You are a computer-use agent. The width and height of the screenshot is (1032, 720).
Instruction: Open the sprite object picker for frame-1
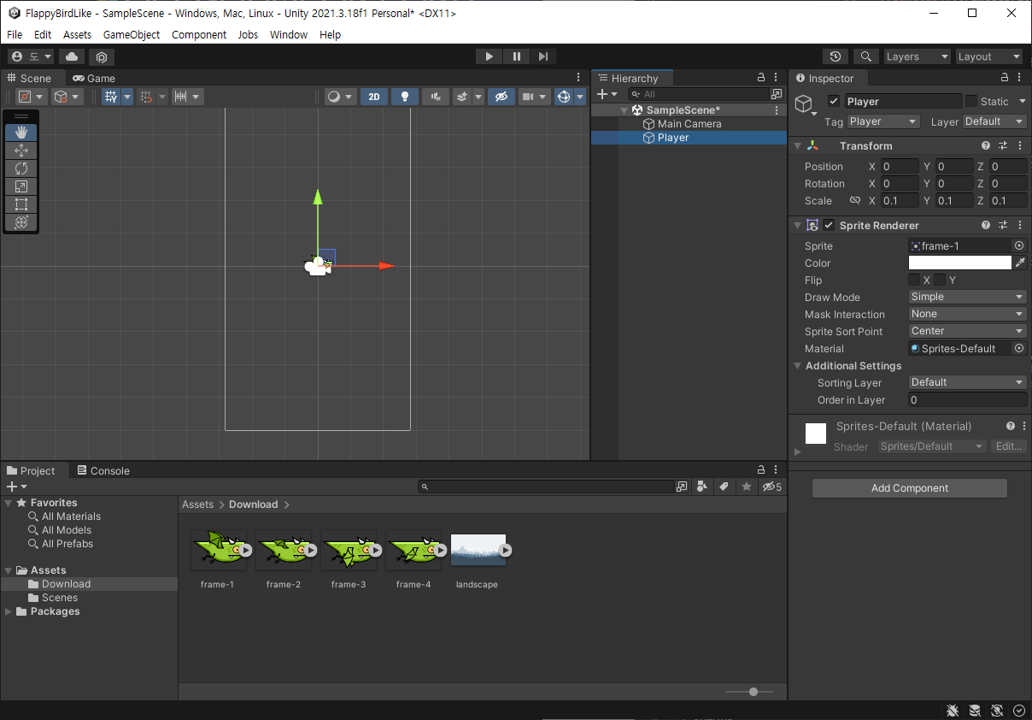pyautogui.click(x=1019, y=245)
